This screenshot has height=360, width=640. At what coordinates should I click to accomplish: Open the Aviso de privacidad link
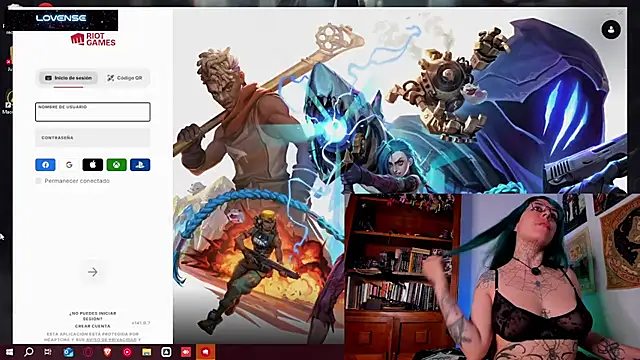point(111,340)
